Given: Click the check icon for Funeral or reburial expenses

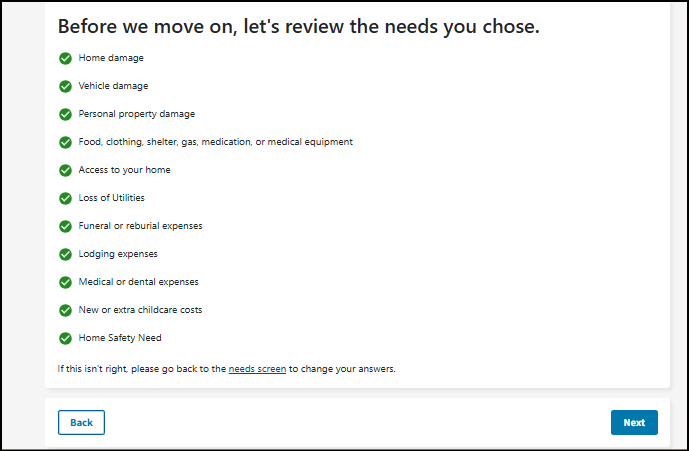Looking at the screenshot, I should click(x=65, y=226).
